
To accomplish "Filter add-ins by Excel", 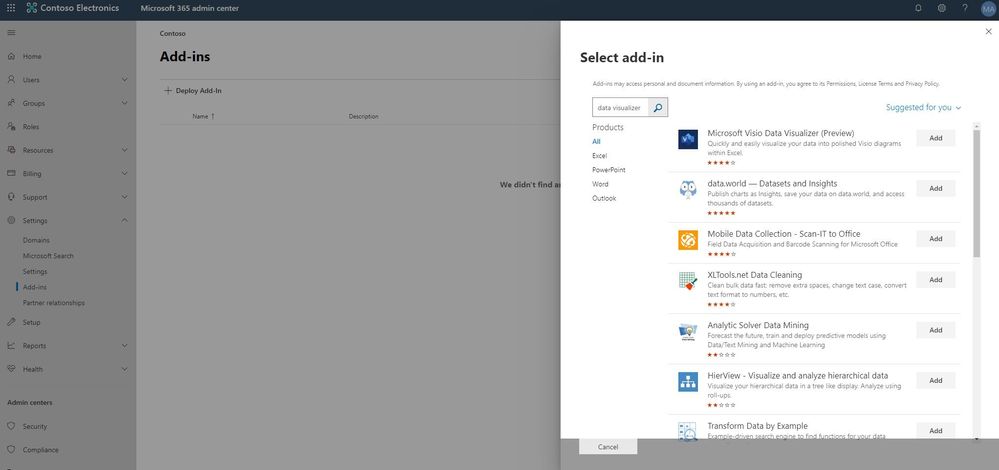I will [600, 155].
